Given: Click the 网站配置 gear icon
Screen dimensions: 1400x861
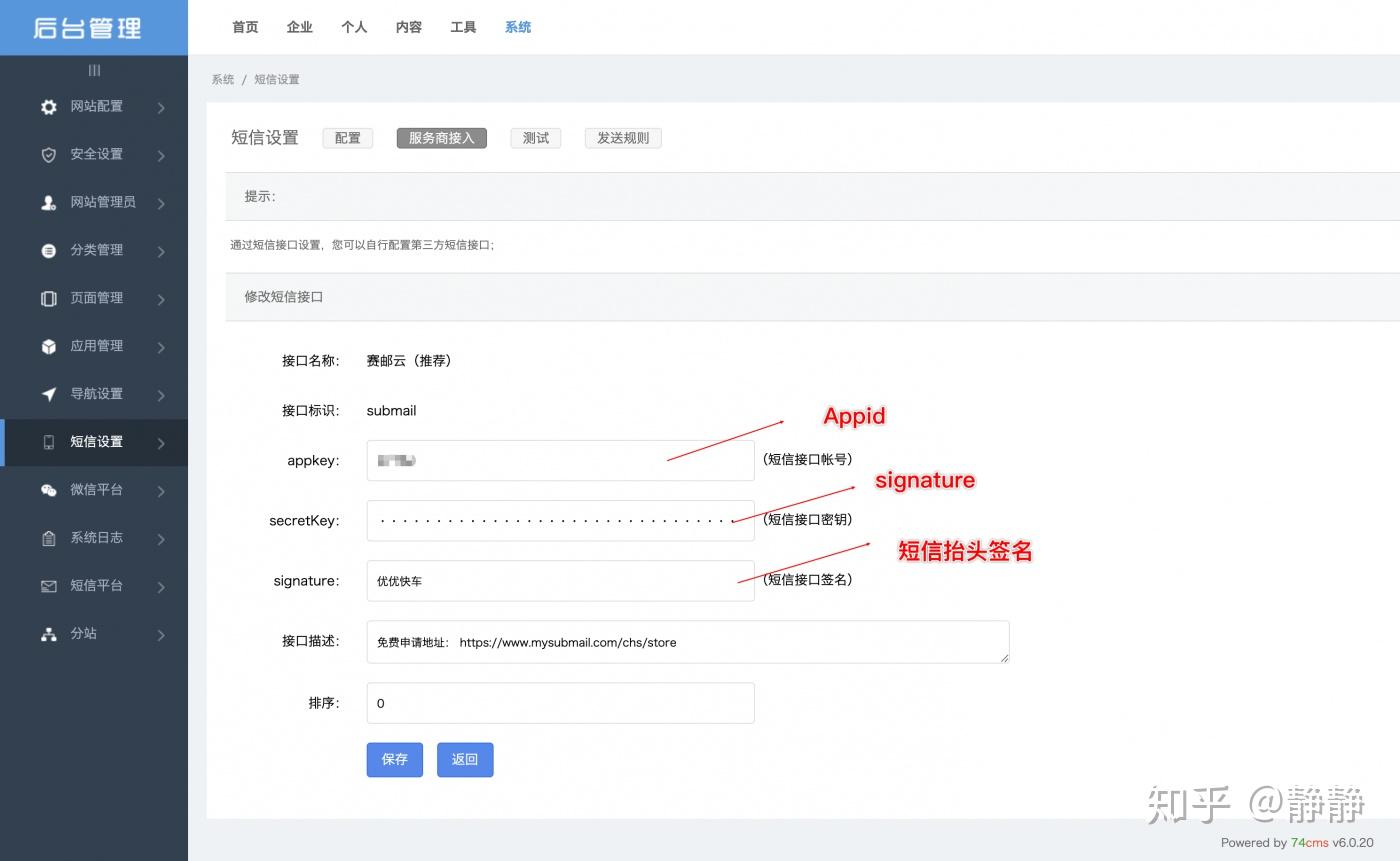Looking at the screenshot, I should (x=48, y=107).
